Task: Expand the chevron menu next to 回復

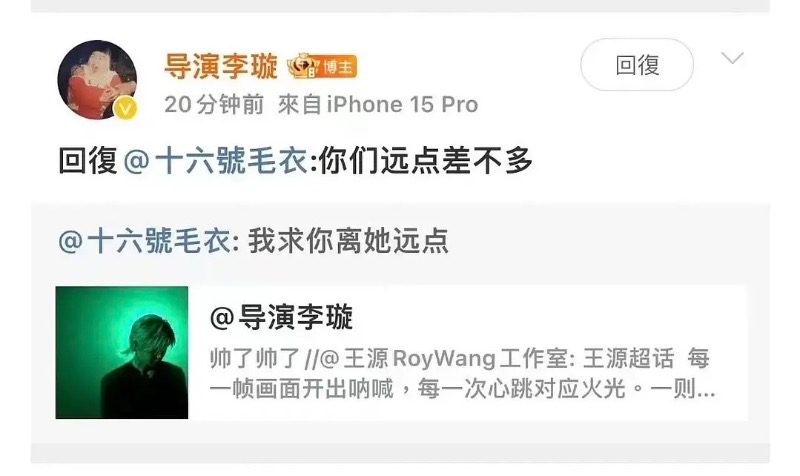Action: [x=732, y=58]
